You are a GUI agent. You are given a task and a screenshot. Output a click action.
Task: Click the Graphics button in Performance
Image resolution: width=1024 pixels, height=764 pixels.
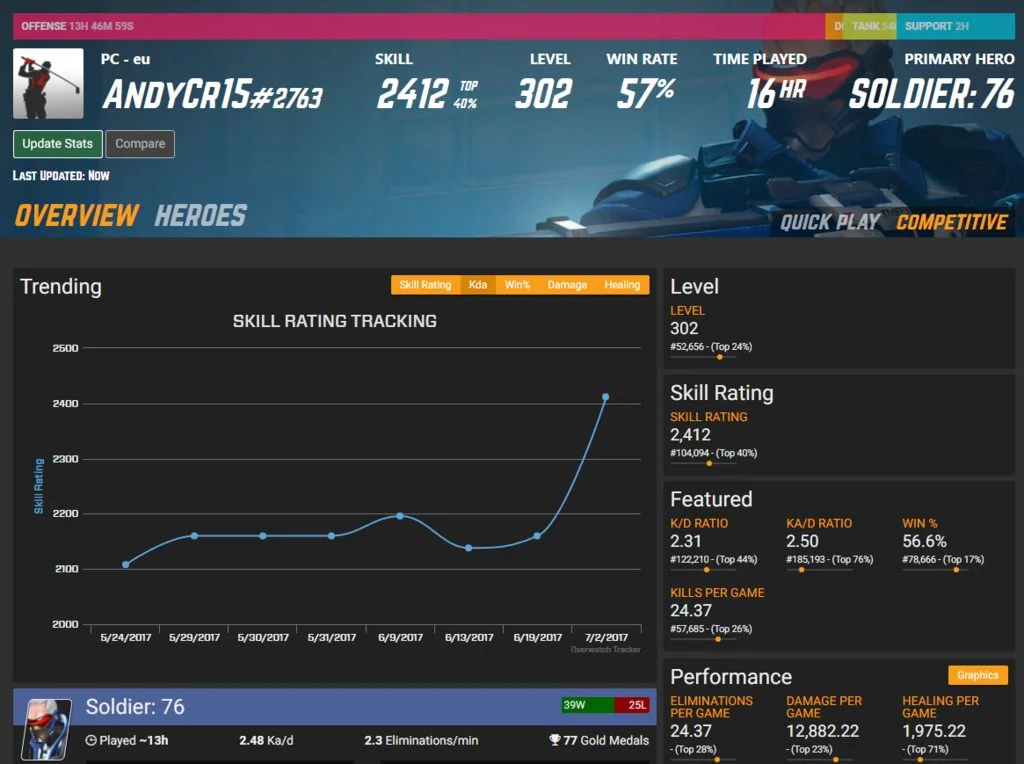pyautogui.click(x=978, y=675)
